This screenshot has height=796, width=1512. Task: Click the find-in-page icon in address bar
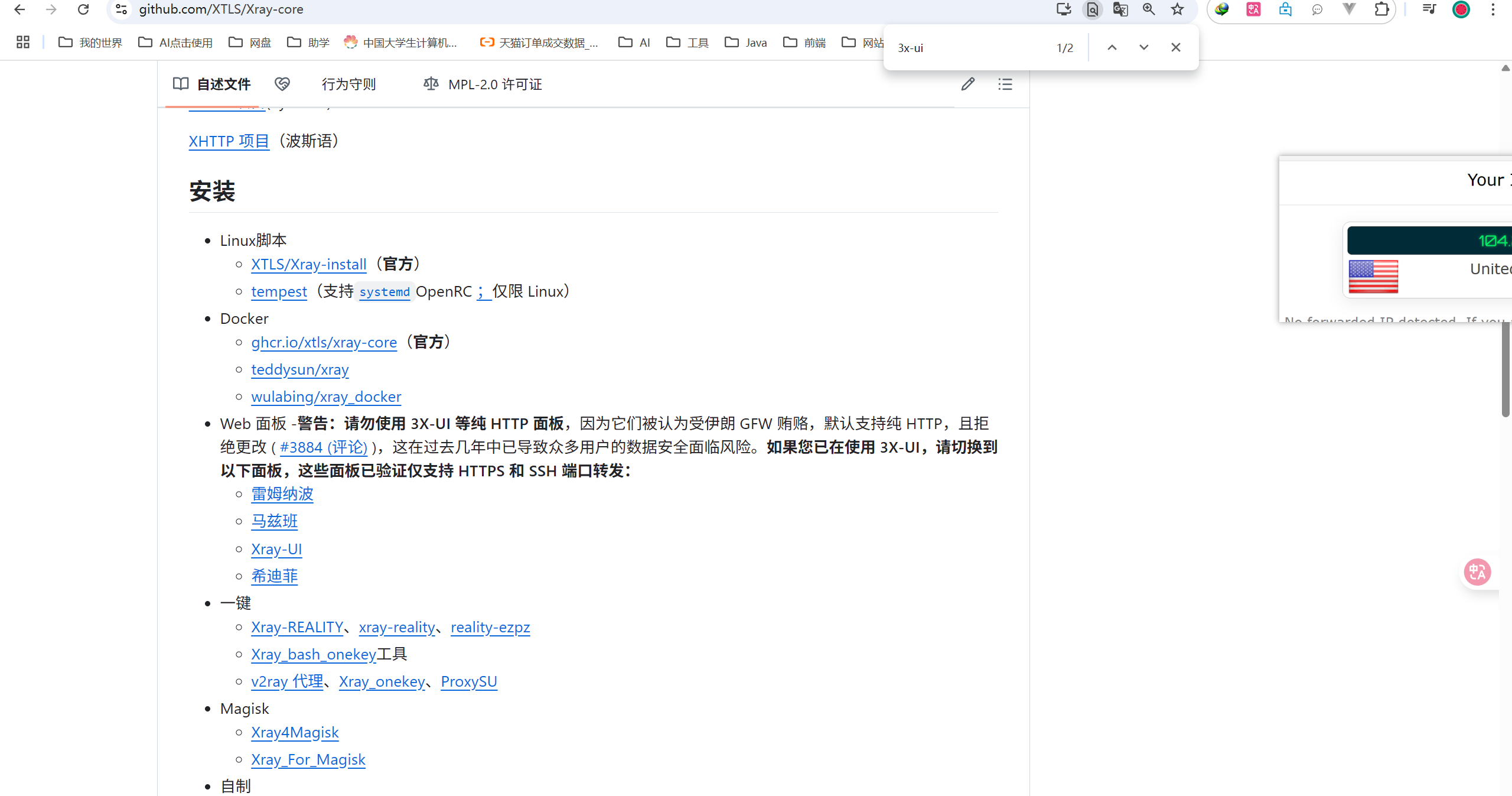coord(1092,9)
